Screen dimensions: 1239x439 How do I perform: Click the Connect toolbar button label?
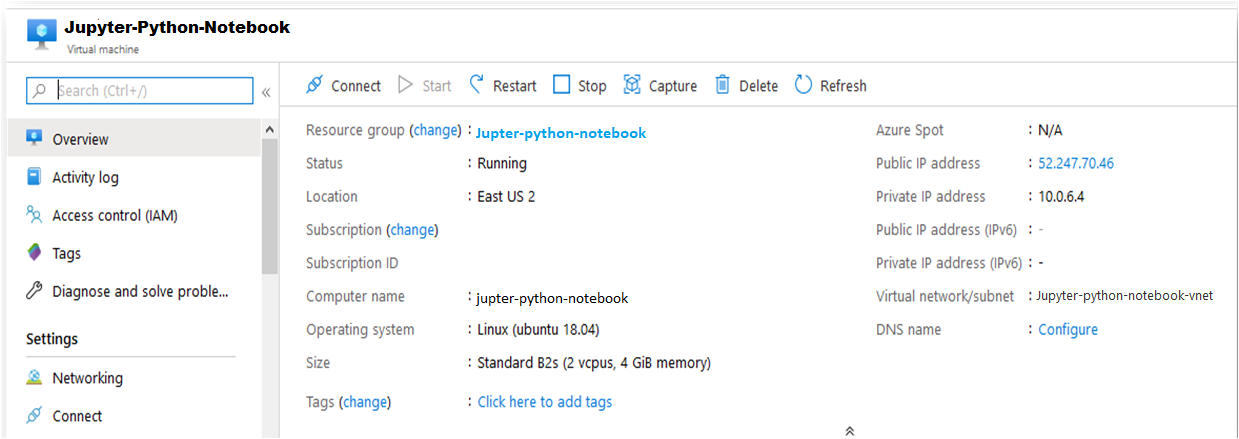pos(356,86)
